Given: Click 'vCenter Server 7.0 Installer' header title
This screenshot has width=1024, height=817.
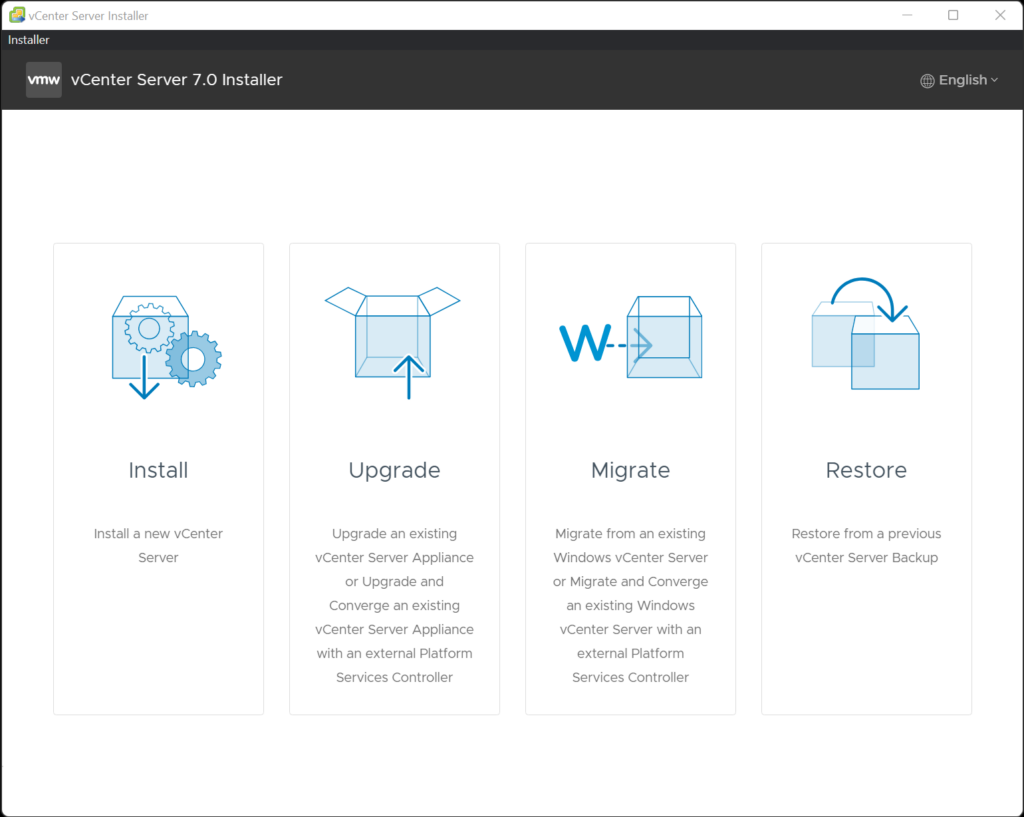Looking at the screenshot, I should click(176, 80).
